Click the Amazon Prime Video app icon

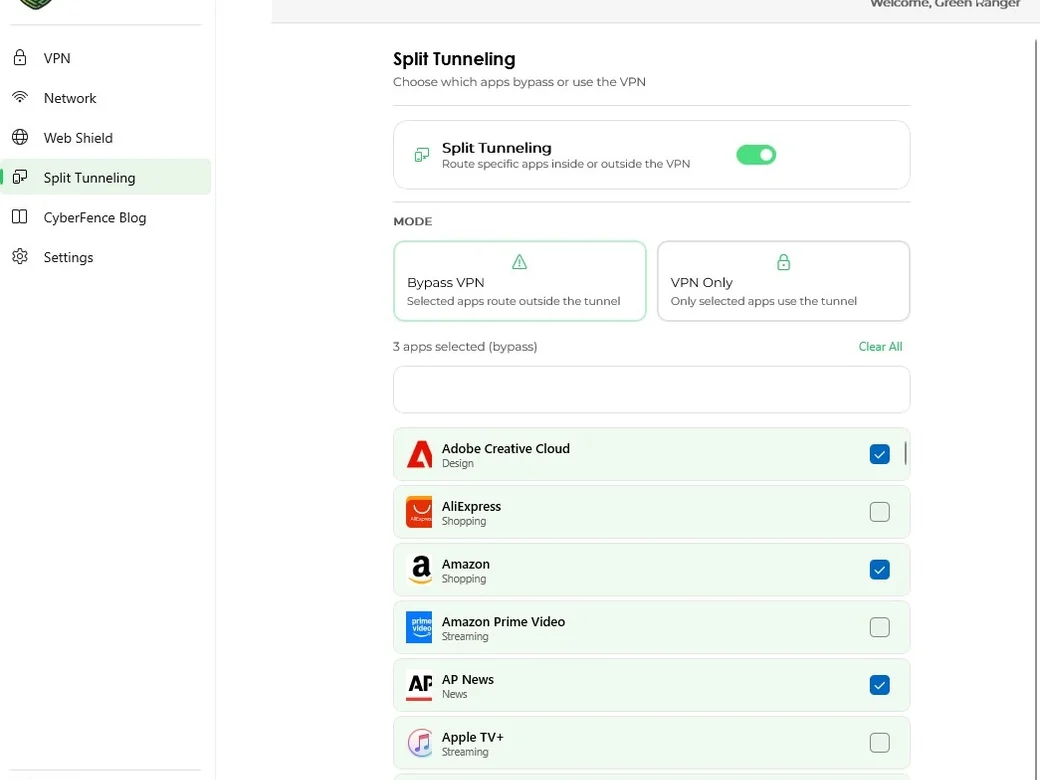pyautogui.click(x=419, y=627)
